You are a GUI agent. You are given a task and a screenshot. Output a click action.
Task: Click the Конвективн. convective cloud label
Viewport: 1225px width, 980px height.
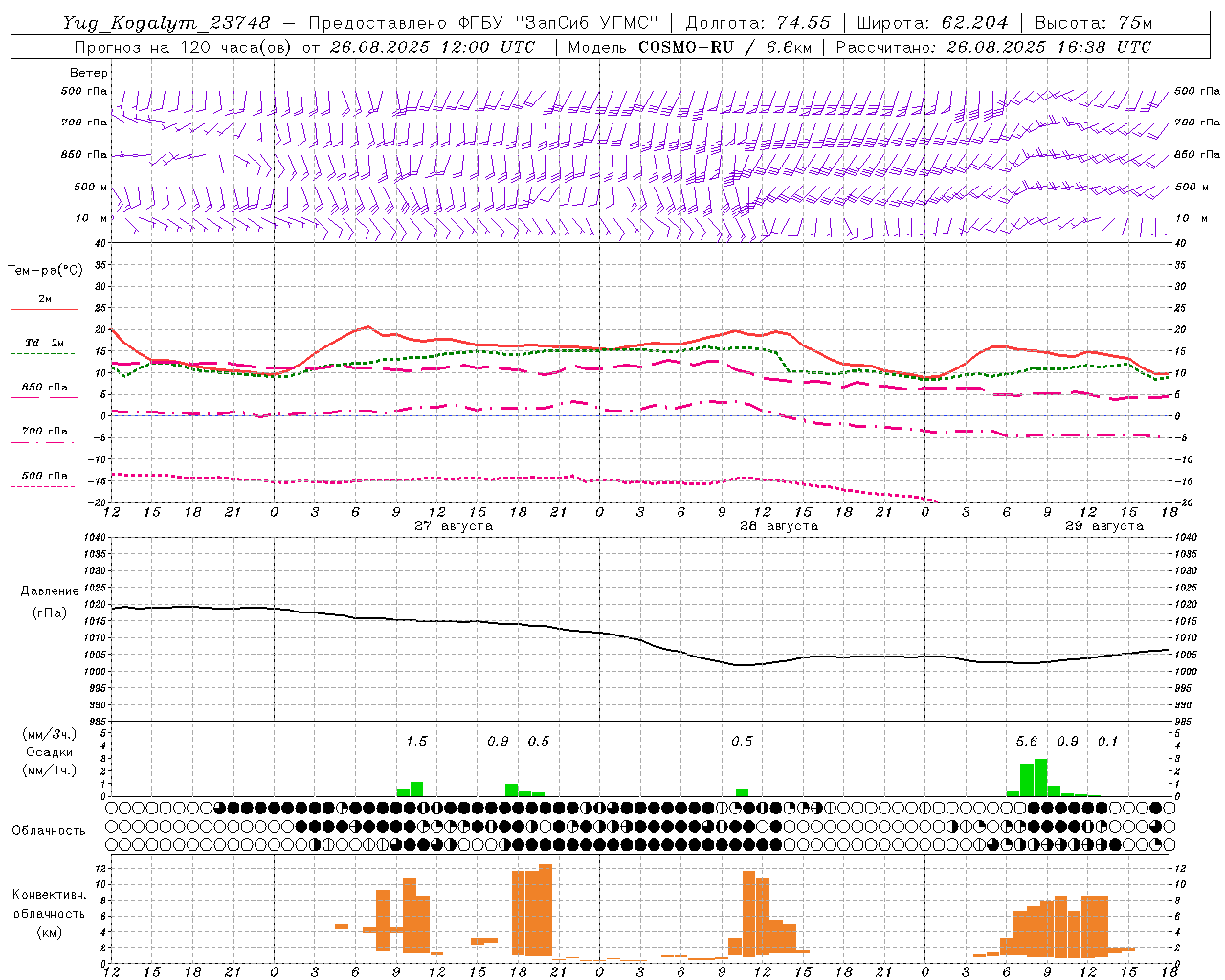50,895
